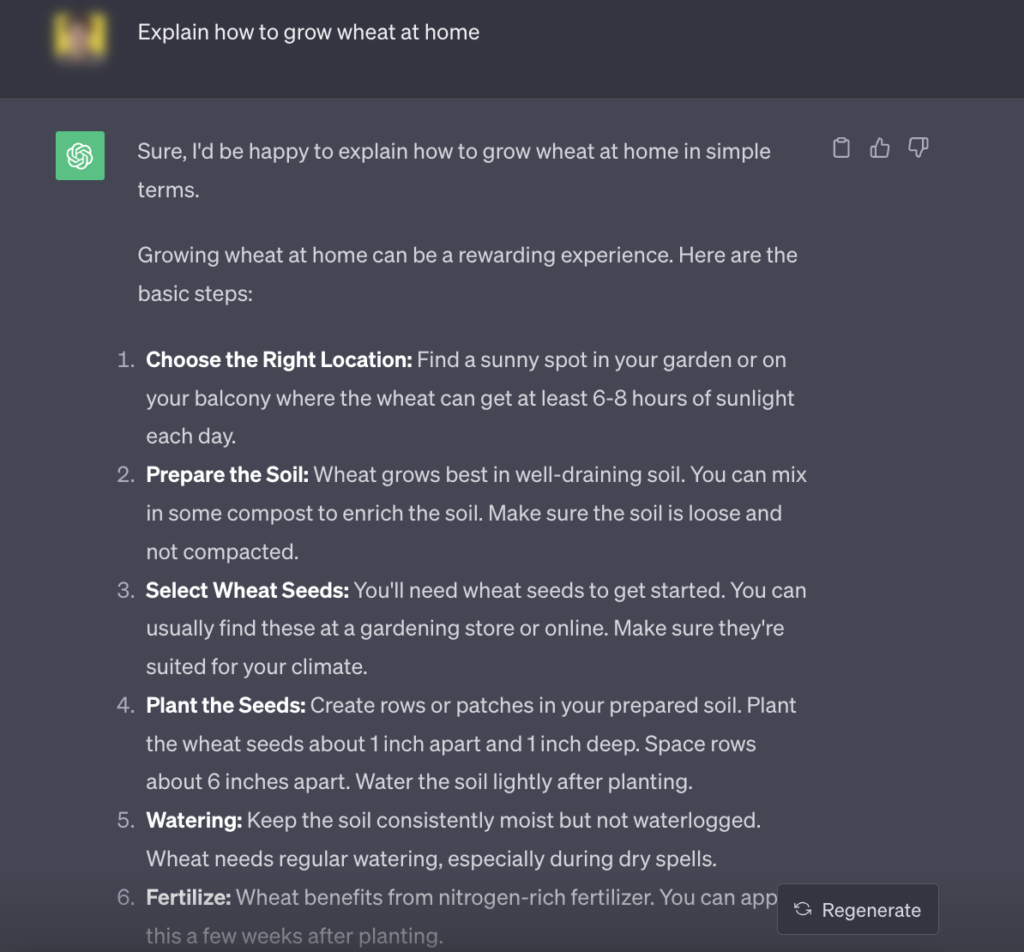The height and width of the screenshot is (952, 1024).
Task: Select the "Select Wheat Seeds:" step heading
Action: click(x=247, y=590)
